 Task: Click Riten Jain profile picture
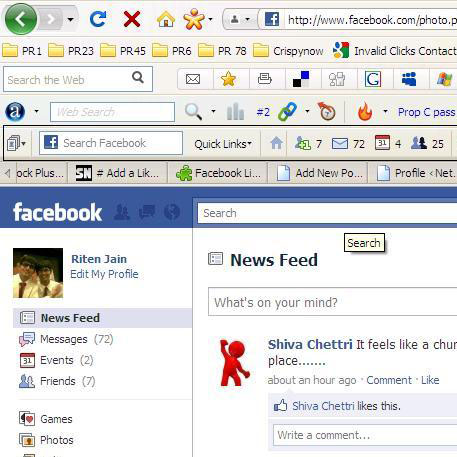tap(38, 273)
